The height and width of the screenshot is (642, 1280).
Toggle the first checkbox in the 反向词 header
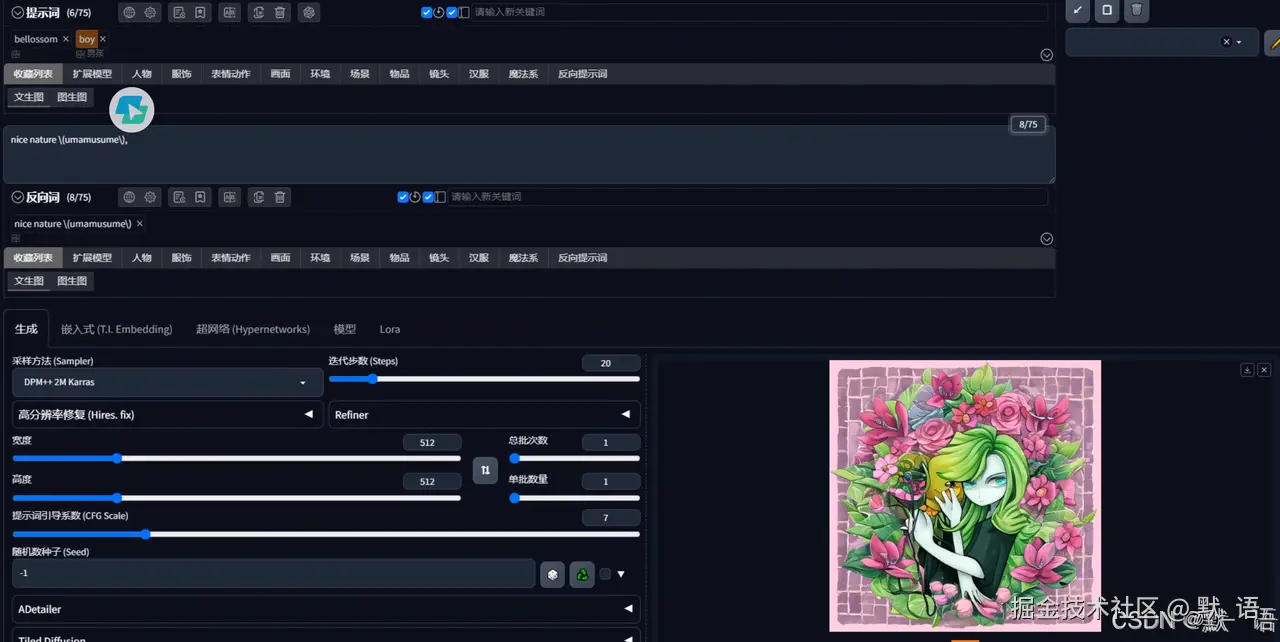coord(403,197)
